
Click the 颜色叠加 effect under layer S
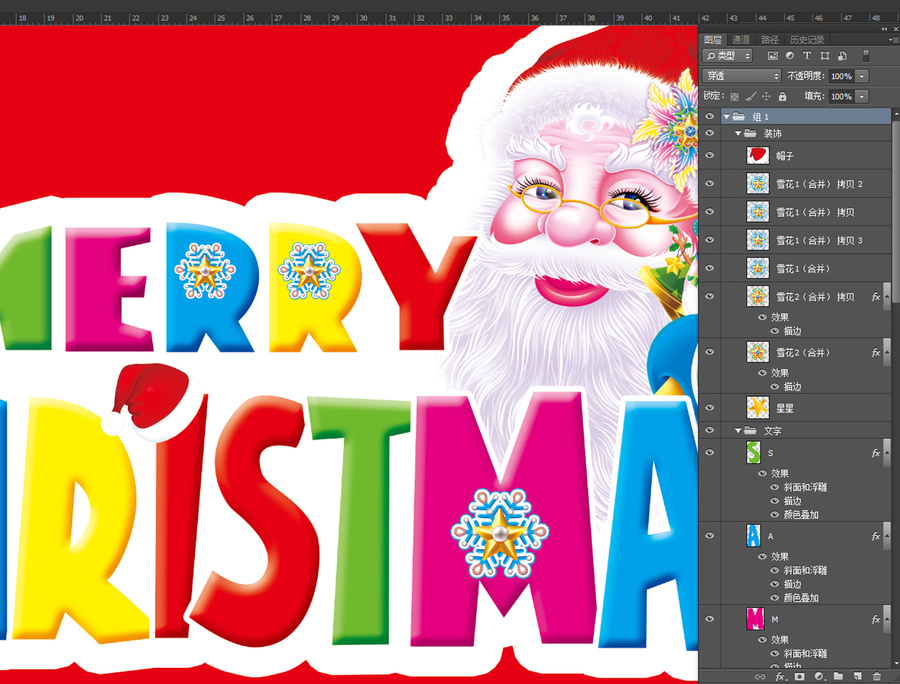tap(801, 515)
